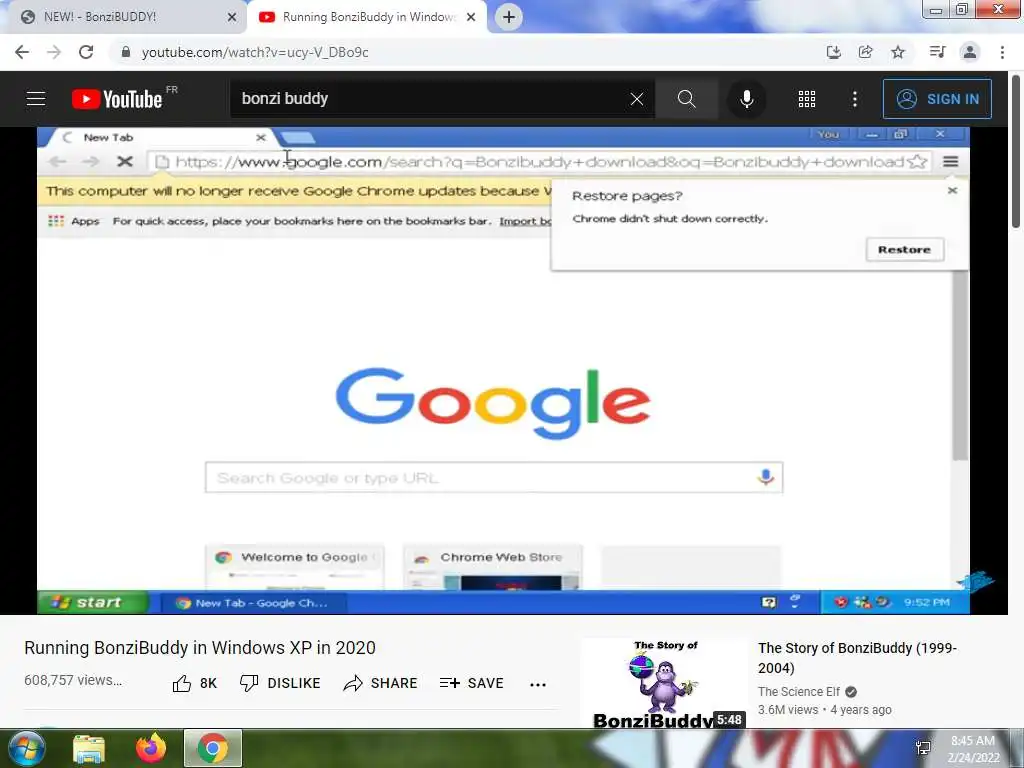The image size is (1024, 768).
Task: Open Chrome's three-dot menu
Action: (1002, 52)
